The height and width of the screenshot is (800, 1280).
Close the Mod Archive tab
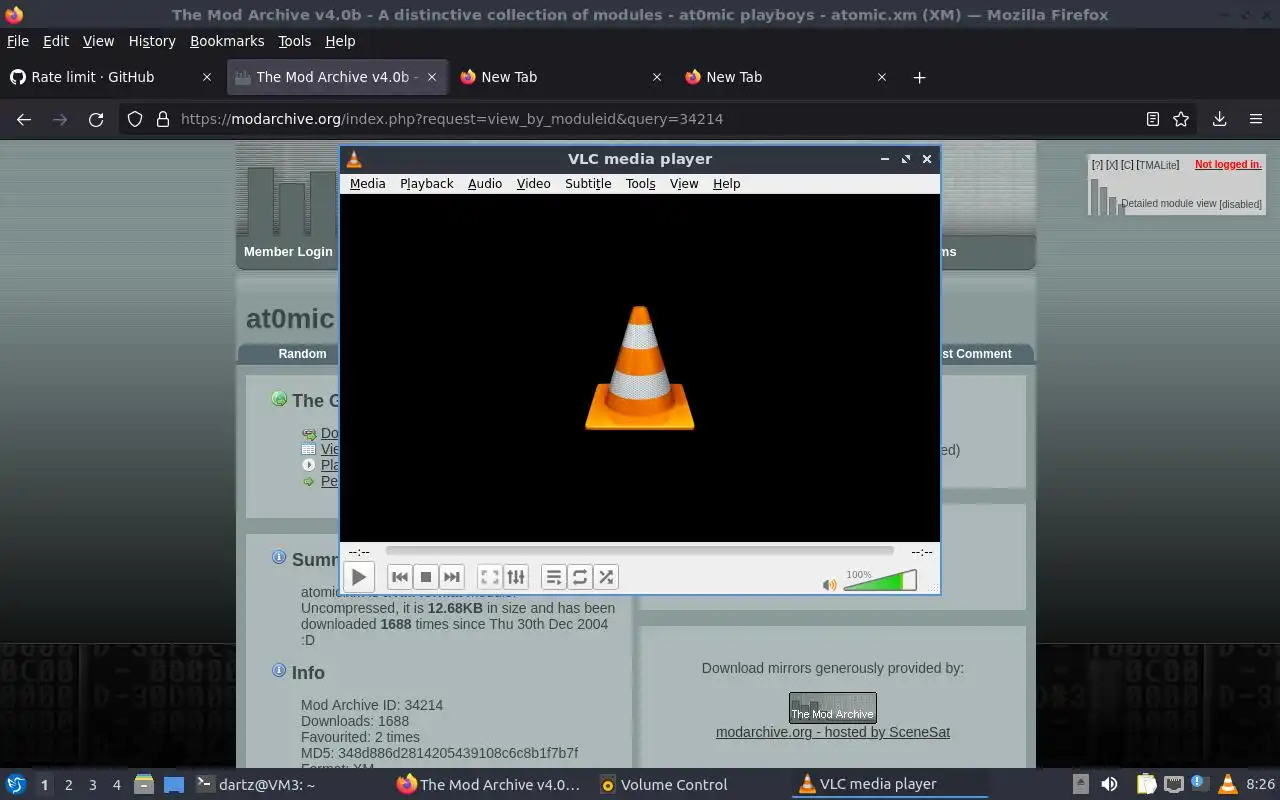(432, 77)
